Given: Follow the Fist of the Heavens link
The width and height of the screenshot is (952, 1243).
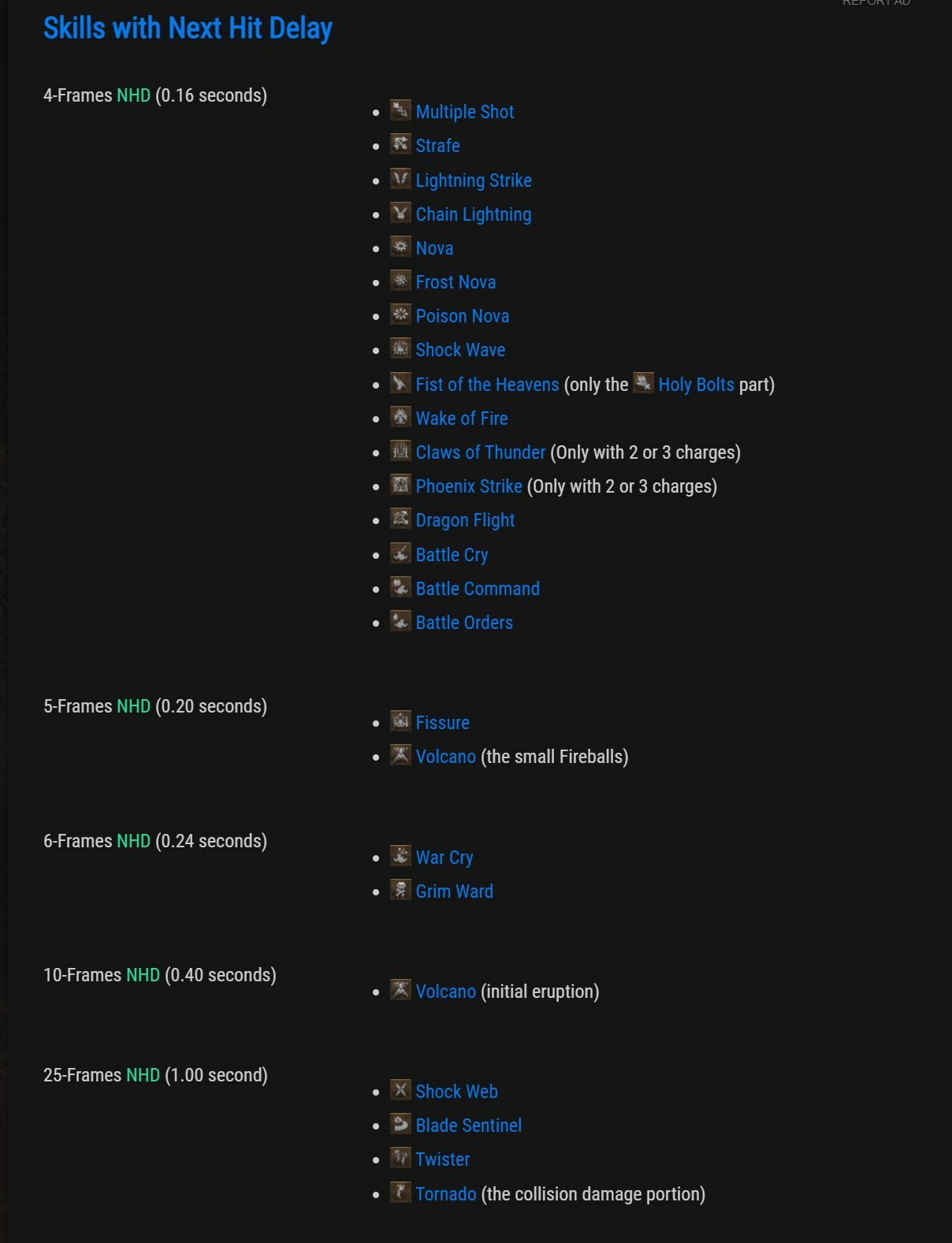Looking at the screenshot, I should click(x=487, y=385).
